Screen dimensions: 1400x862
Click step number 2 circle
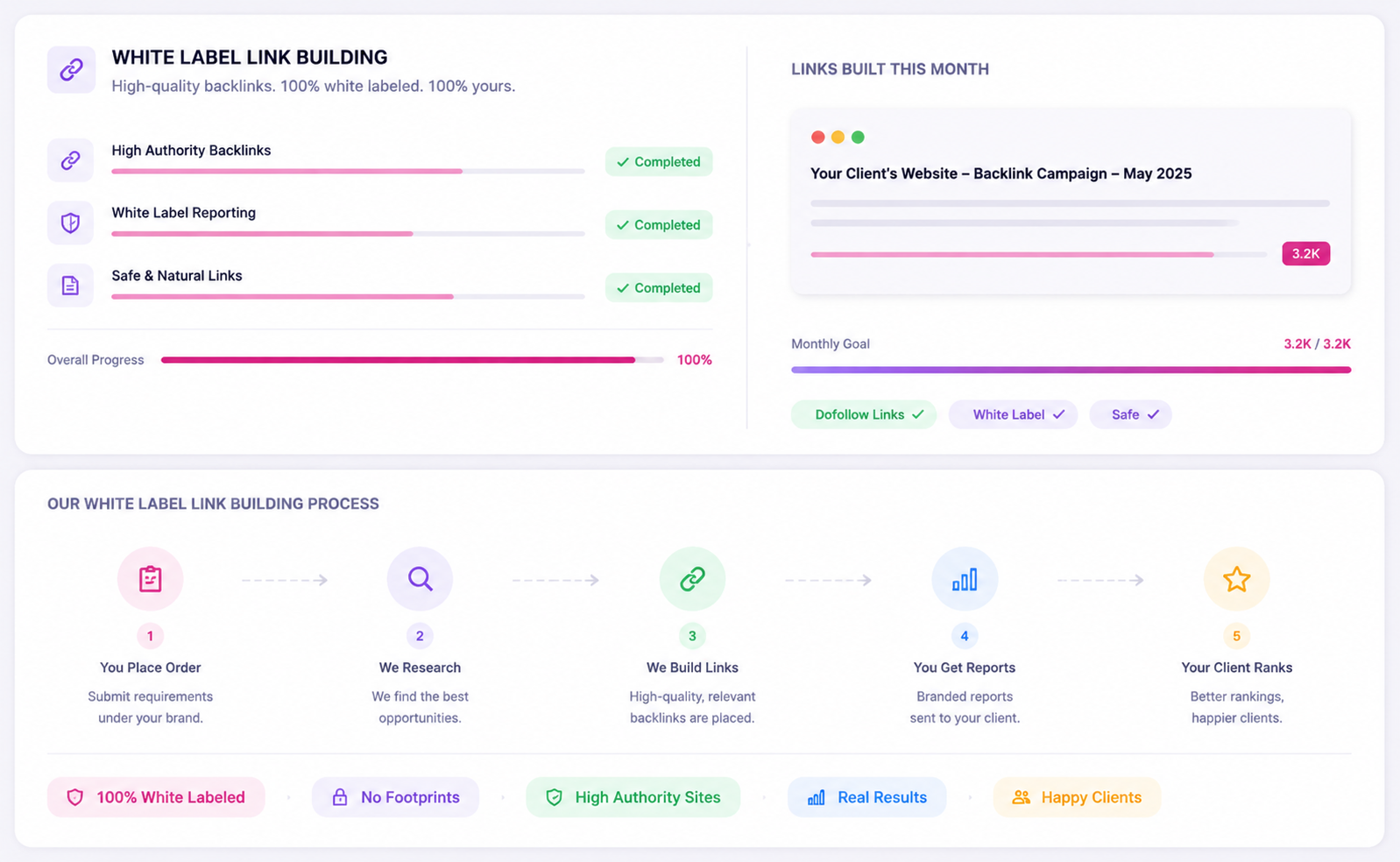[420, 636]
